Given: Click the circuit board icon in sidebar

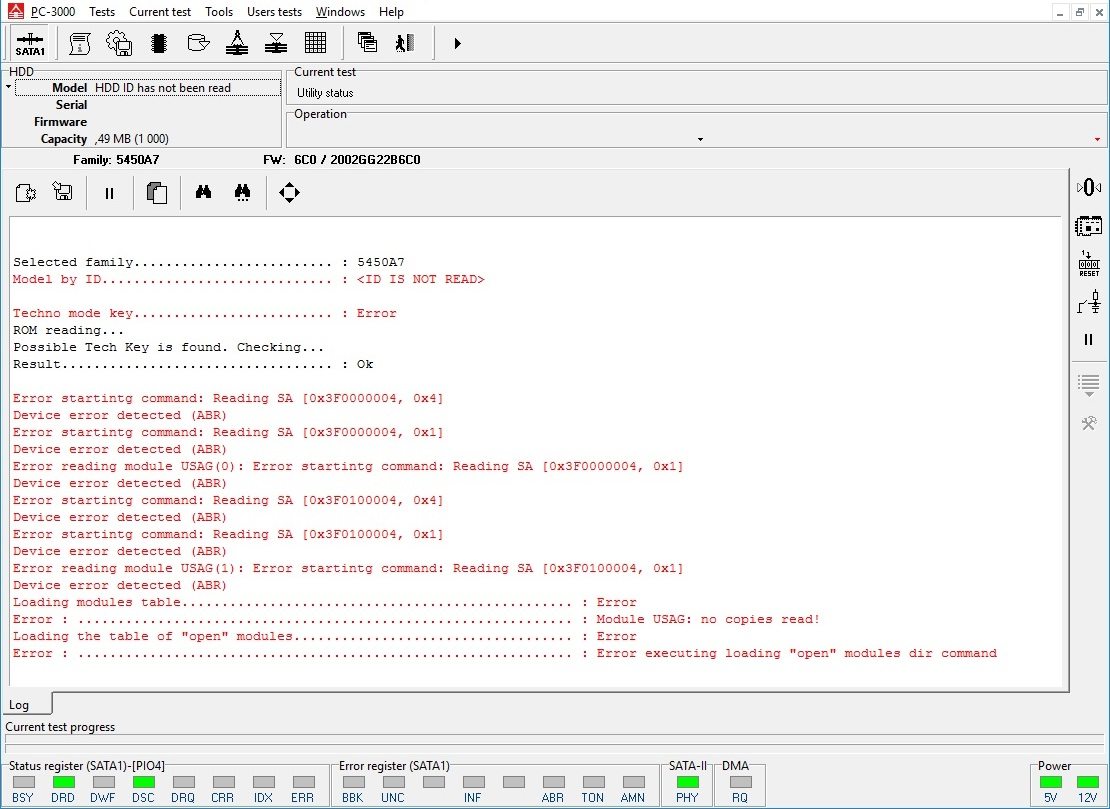Looking at the screenshot, I should pyautogui.click(x=1089, y=226).
